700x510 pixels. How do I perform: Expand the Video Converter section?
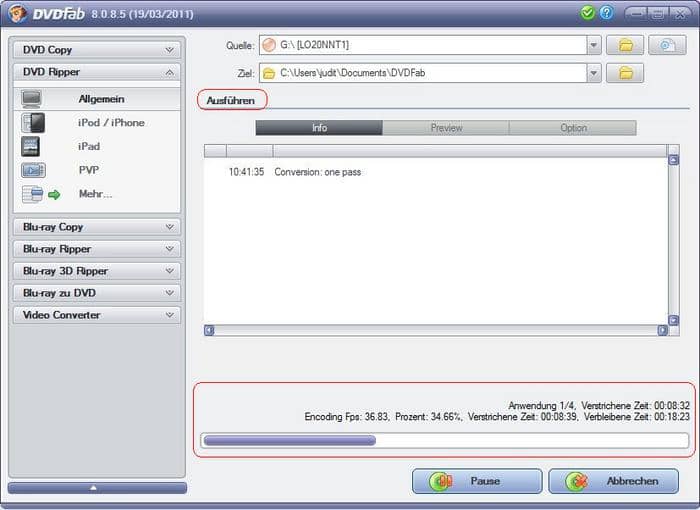point(97,315)
